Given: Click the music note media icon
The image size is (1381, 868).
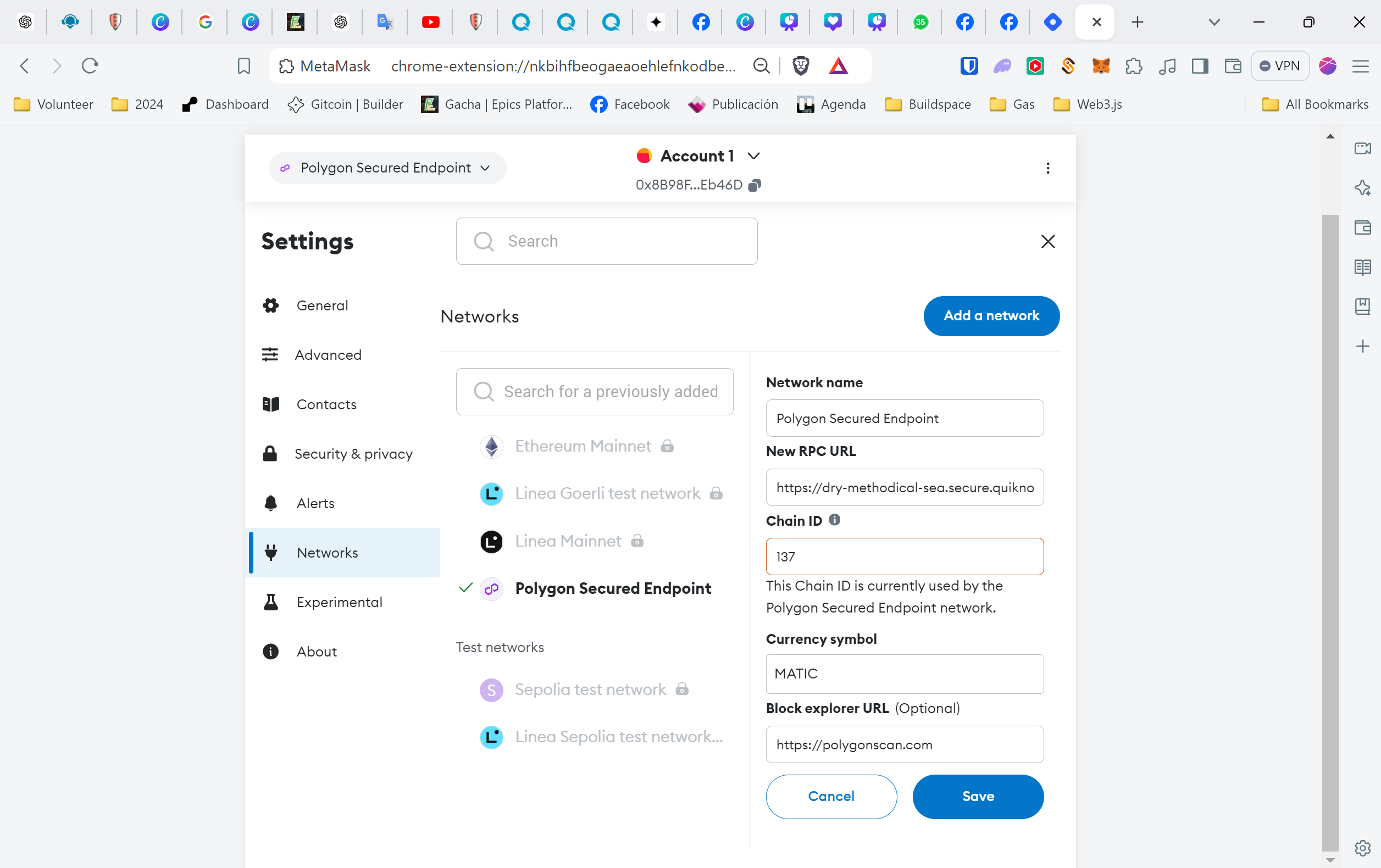Looking at the screenshot, I should [x=1167, y=66].
